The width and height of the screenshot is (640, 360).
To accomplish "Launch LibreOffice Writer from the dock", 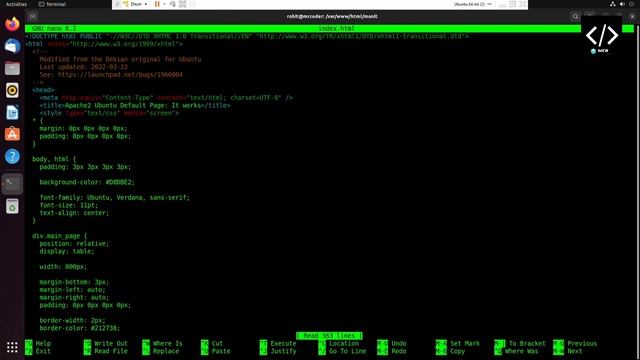I will tap(12, 112).
